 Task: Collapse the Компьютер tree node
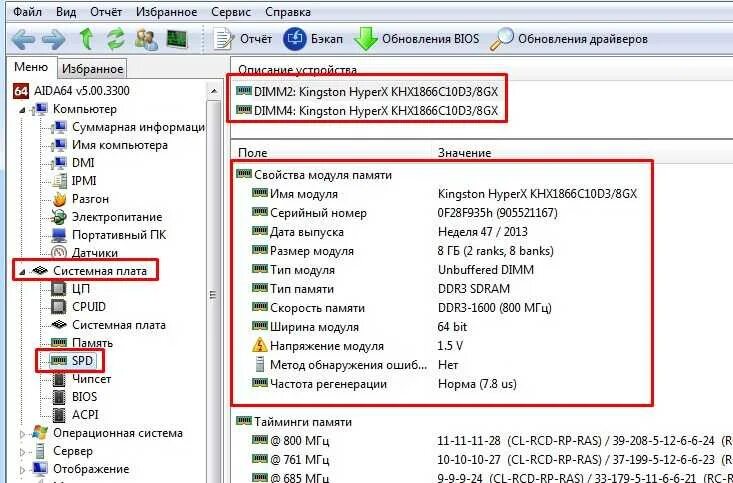tap(22, 110)
